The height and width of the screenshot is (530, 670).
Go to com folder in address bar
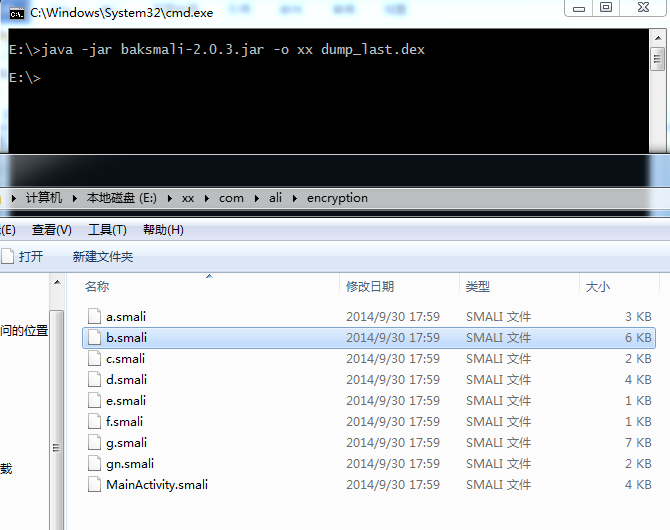[x=231, y=198]
